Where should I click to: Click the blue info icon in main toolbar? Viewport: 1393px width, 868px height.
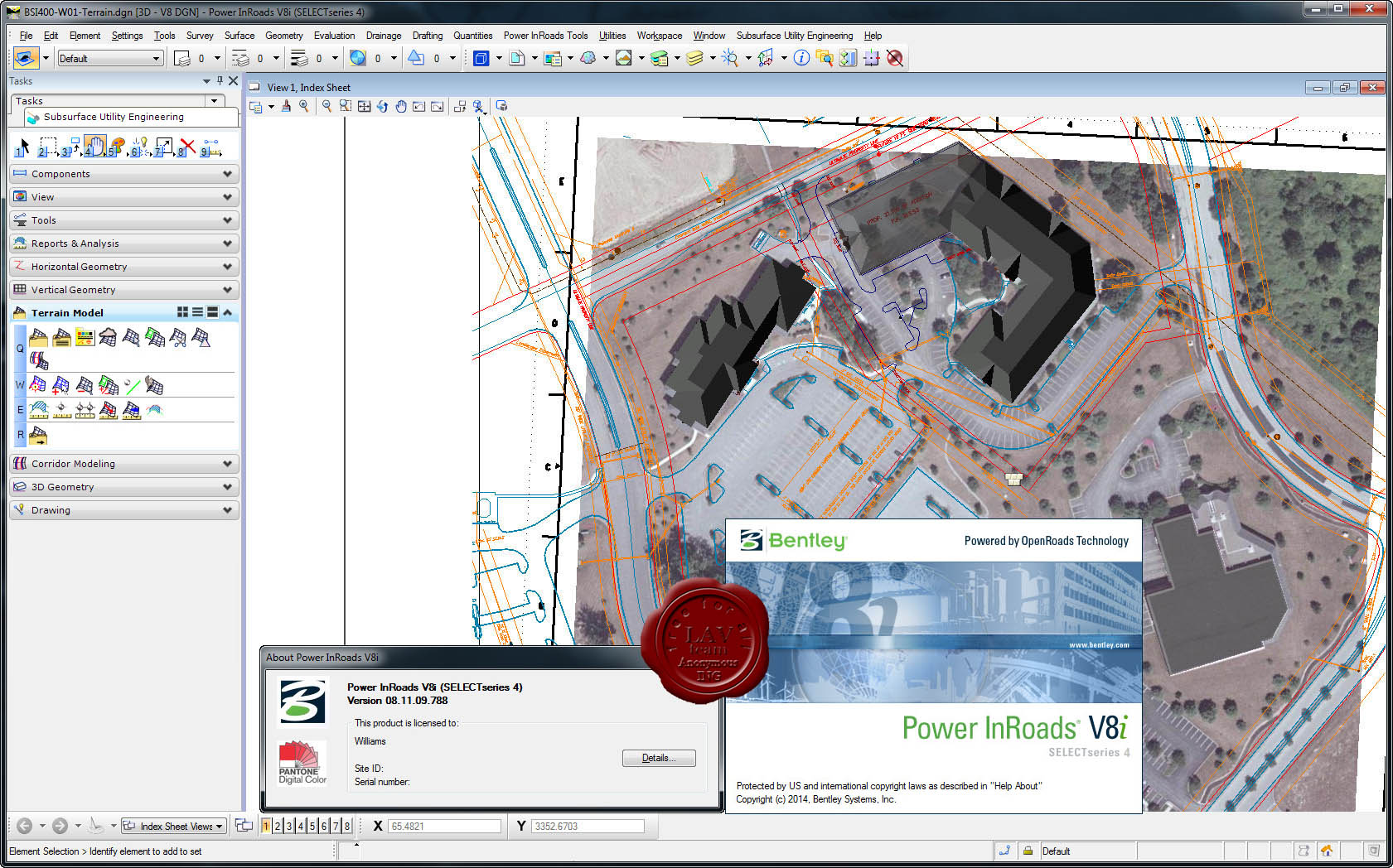[801, 58]
